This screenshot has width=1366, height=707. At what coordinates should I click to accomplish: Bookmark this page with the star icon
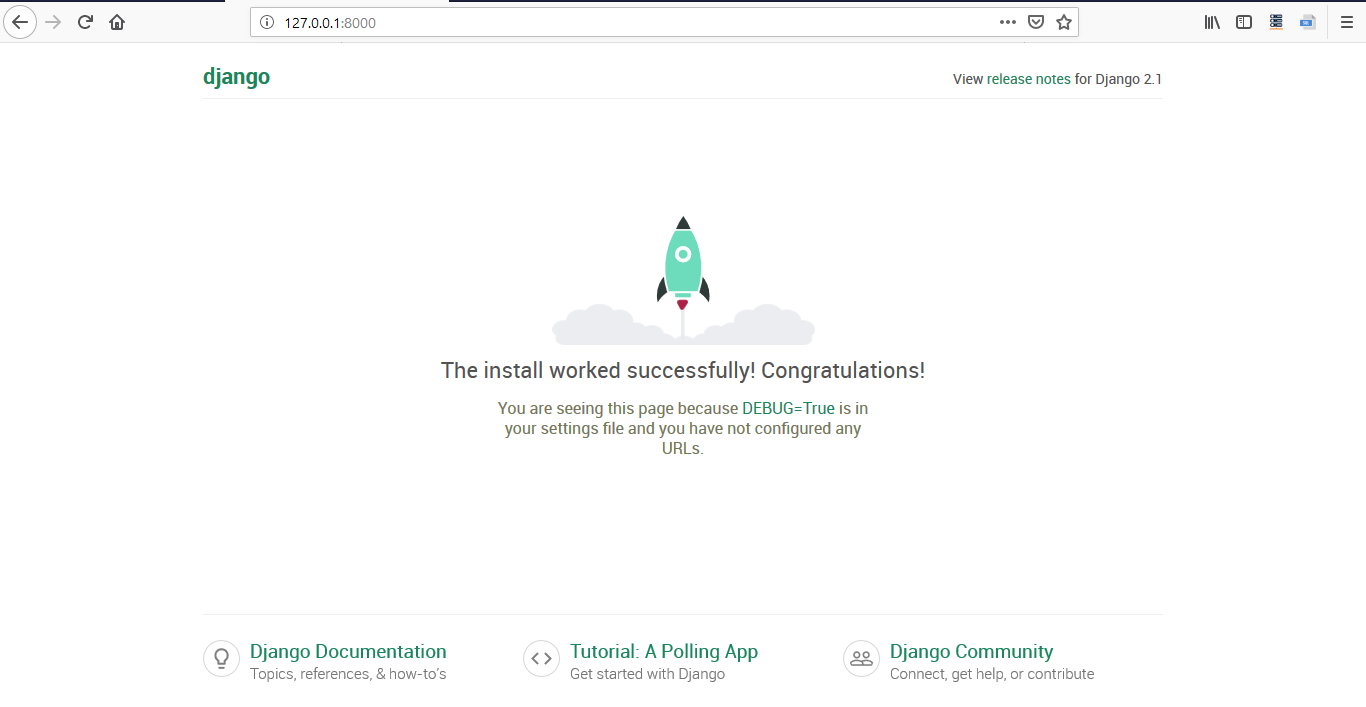[x=1064, y=22]
